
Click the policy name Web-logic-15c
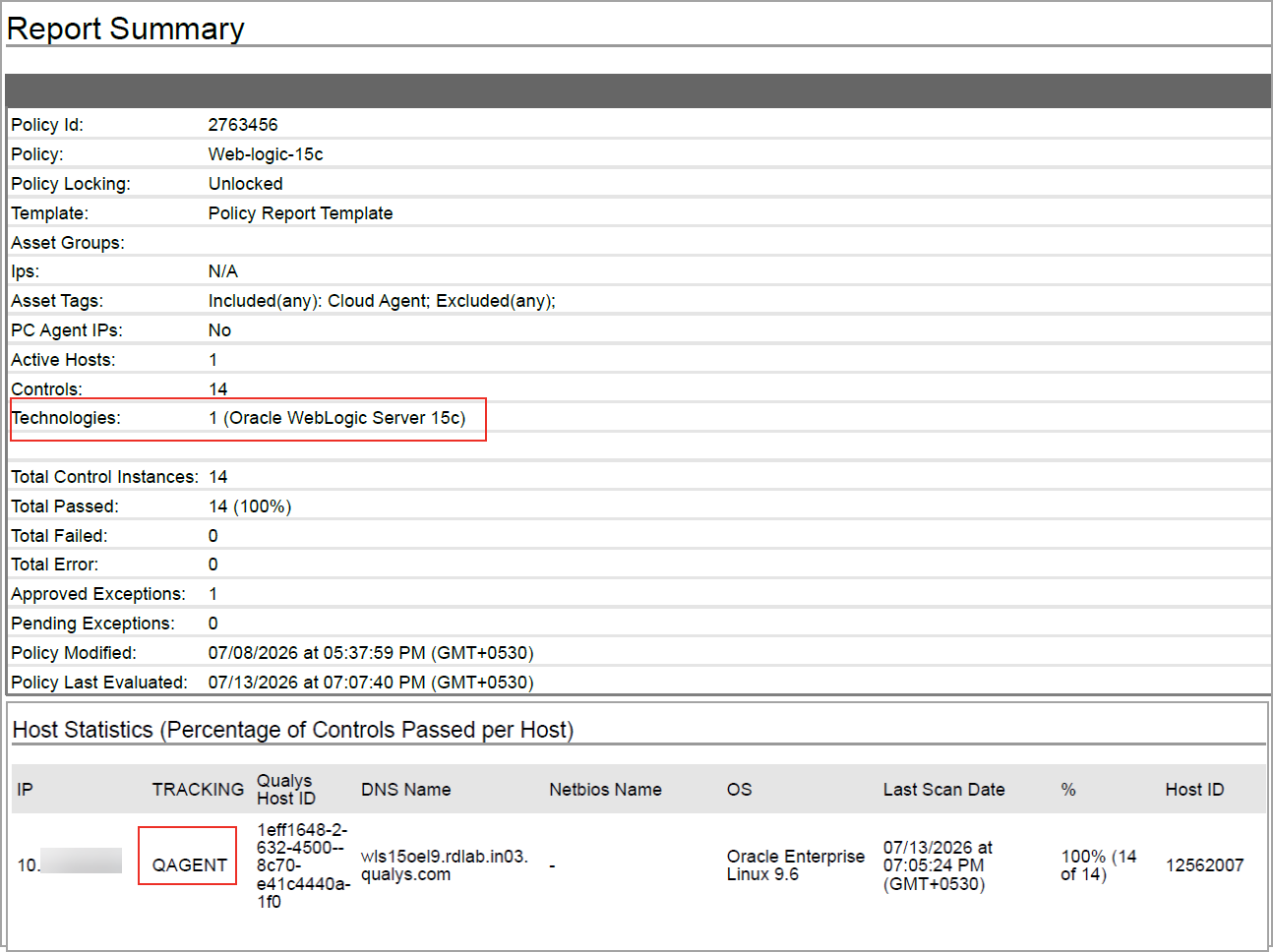[266, 154]
